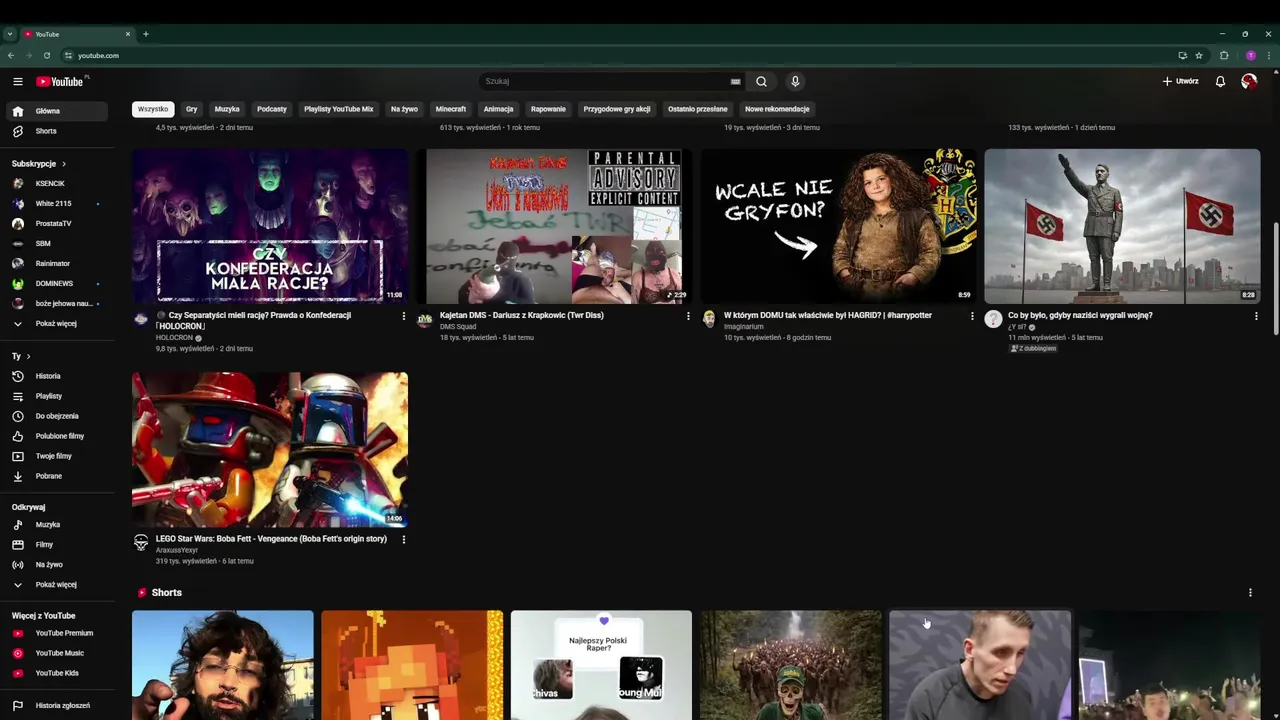Open options for Kajetan DMS video
Image resolution: width=1280 pixels, height=720 pixels.
688,316
